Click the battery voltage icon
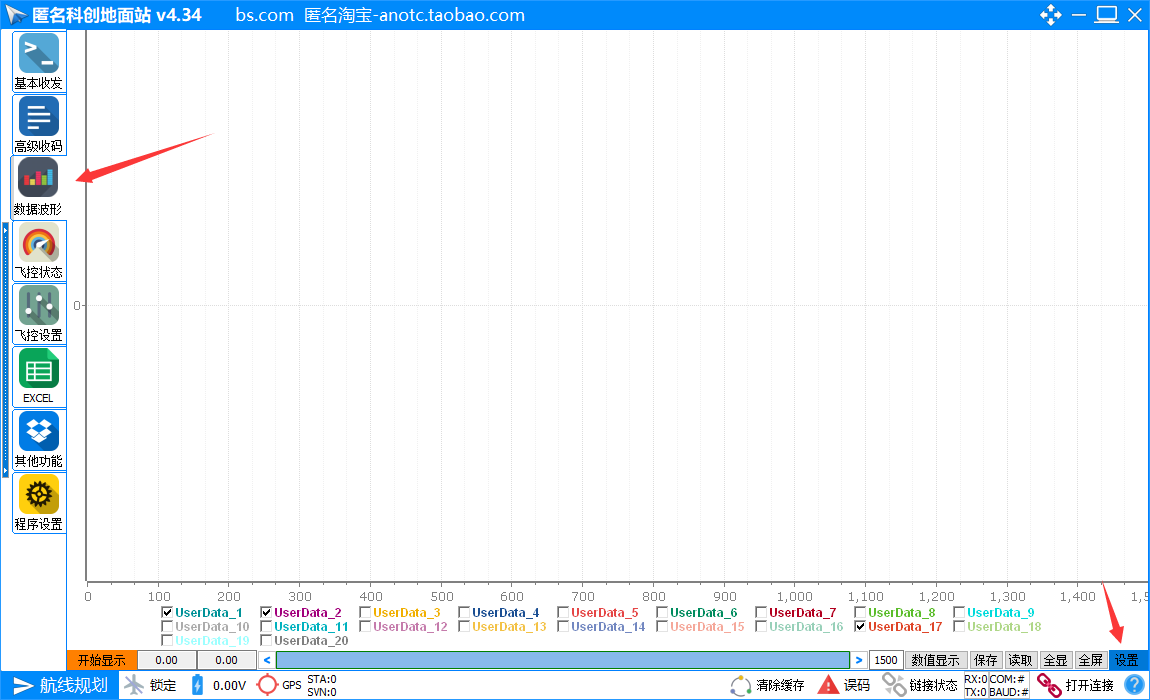Viewport: 1150px width, 700px height. pos(197,685)
